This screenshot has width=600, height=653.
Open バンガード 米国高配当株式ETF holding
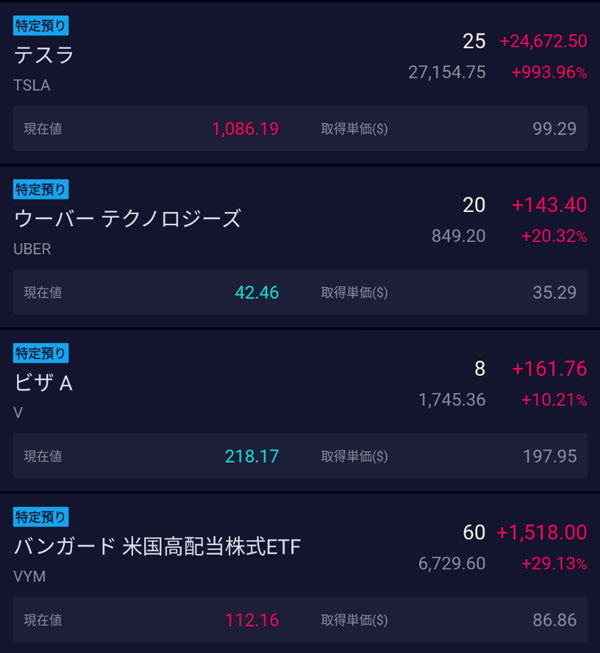157,547
